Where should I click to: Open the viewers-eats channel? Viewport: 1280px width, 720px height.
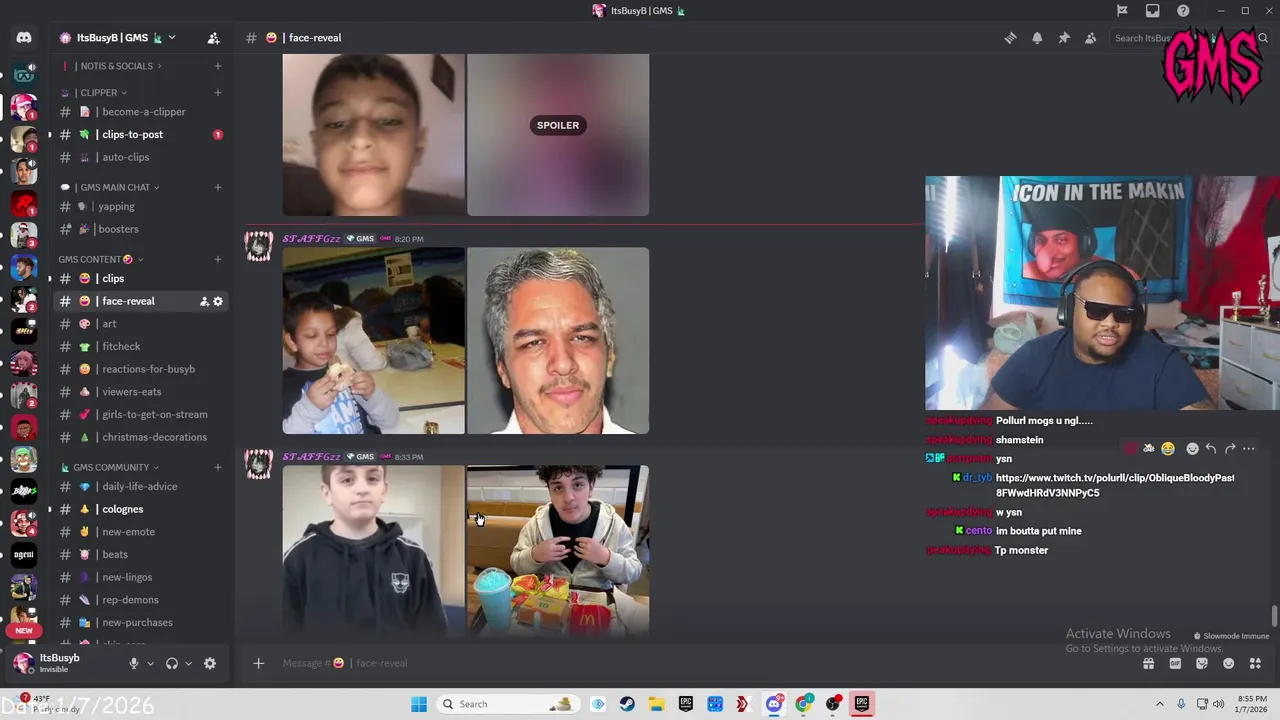coord(140,392)
